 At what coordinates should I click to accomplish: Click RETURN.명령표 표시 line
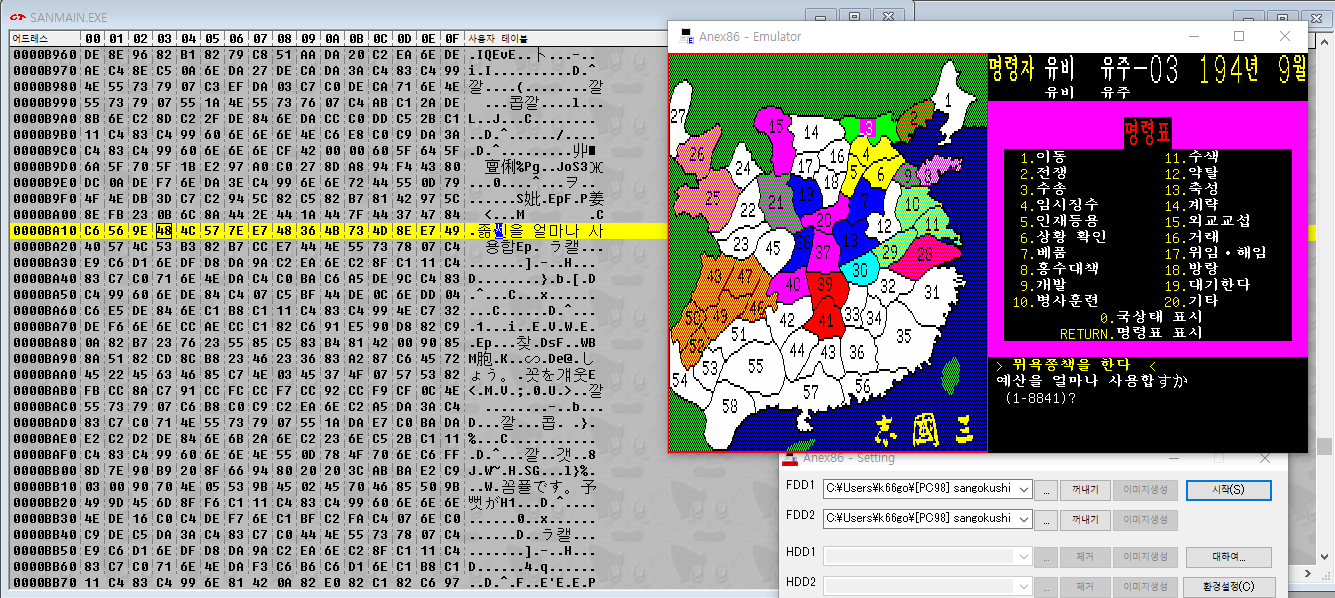point(1132,333)
